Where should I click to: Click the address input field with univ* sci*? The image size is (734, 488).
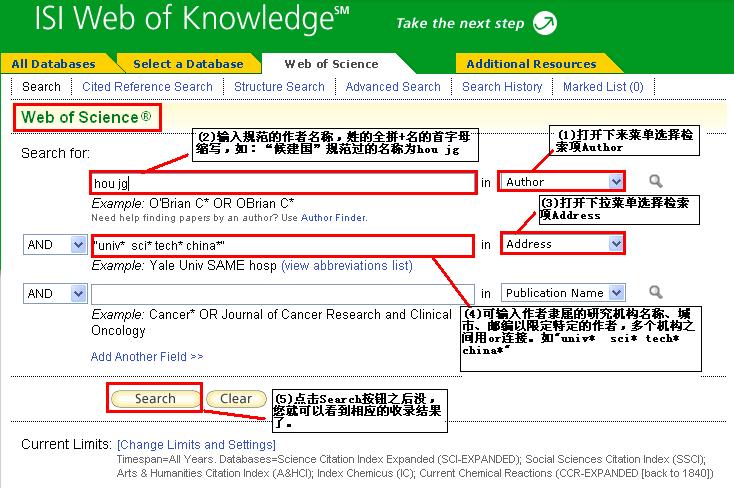coord(282,246)
